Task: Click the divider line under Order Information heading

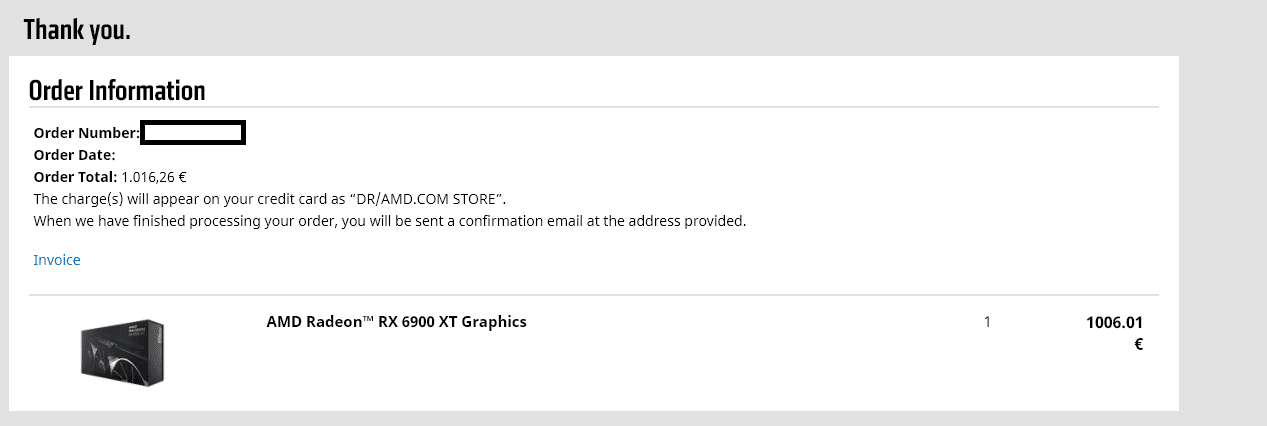Action: [594, 107]
